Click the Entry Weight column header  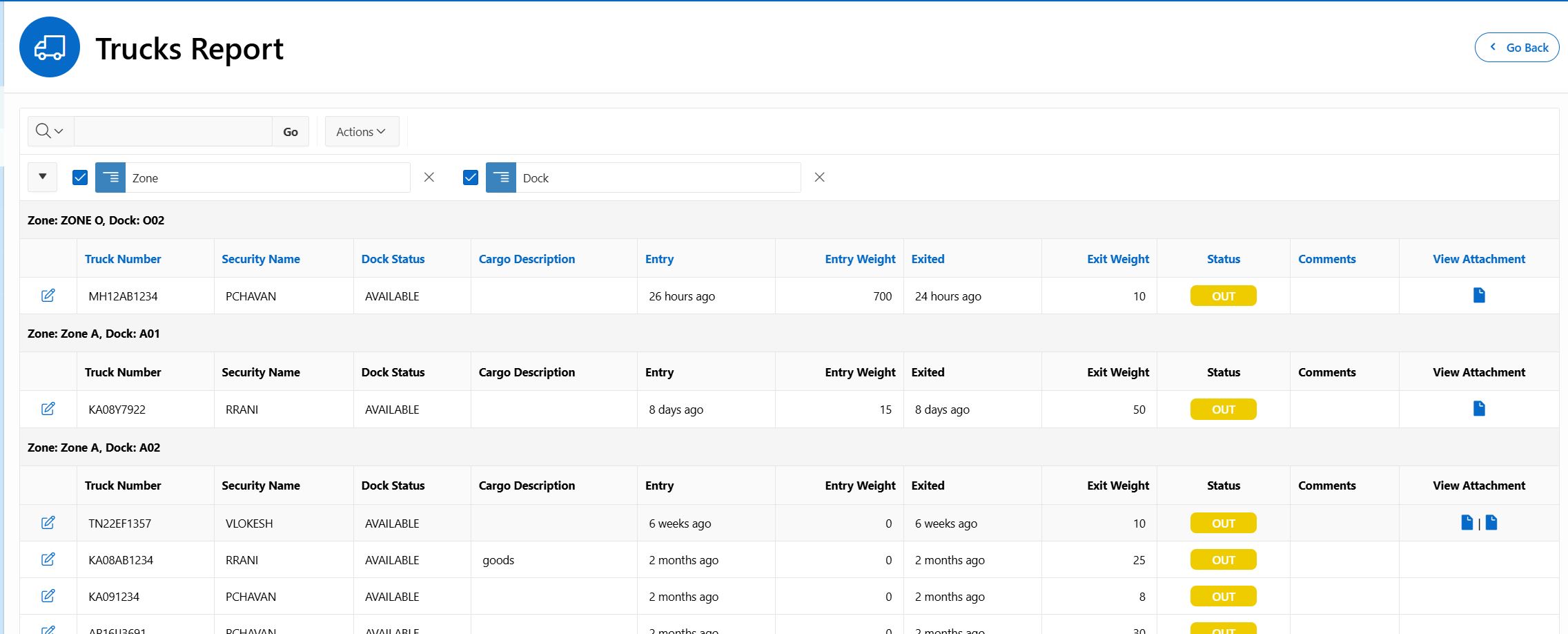[859, 259]
